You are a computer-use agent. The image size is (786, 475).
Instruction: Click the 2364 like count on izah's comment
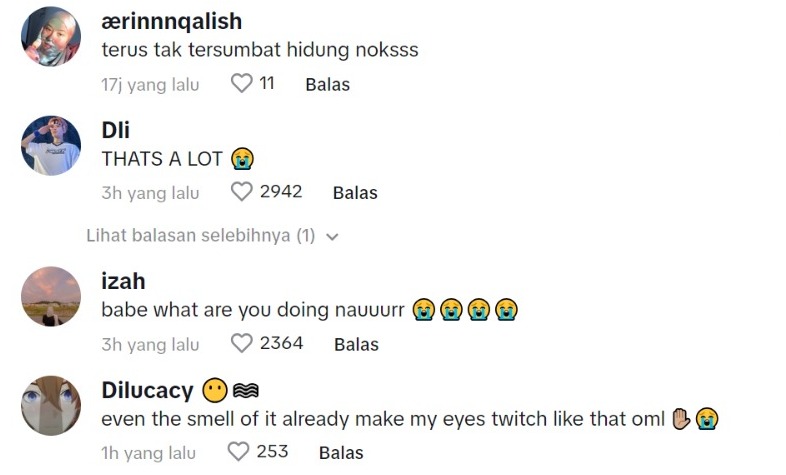pyautogui.click(x=281, y=344)
